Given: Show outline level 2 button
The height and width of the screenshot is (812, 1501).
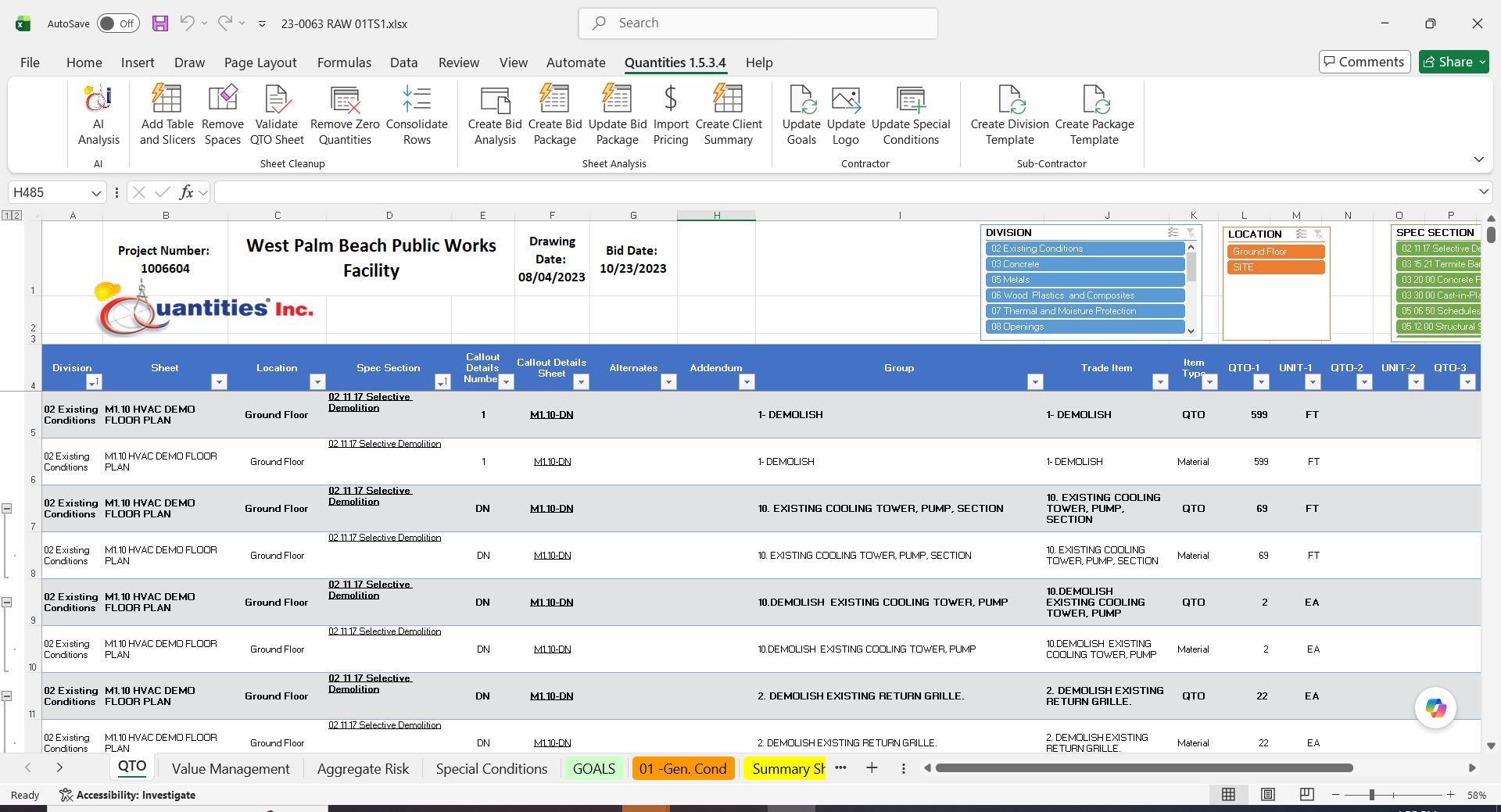Looking at the screenshot, I should pos(17,215).
